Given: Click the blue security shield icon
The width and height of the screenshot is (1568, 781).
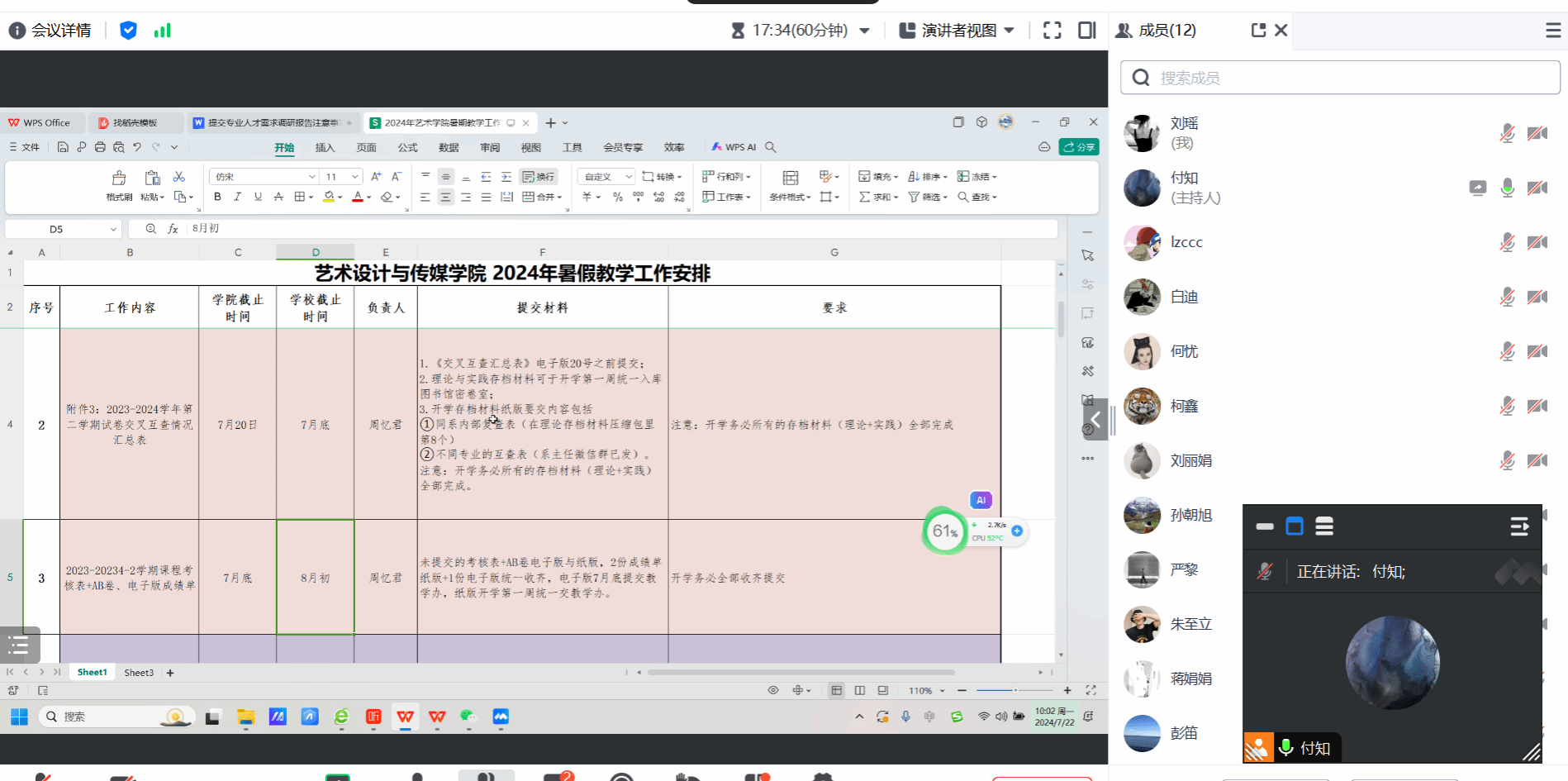Looking at the screenshot, I should coord(128,31).
